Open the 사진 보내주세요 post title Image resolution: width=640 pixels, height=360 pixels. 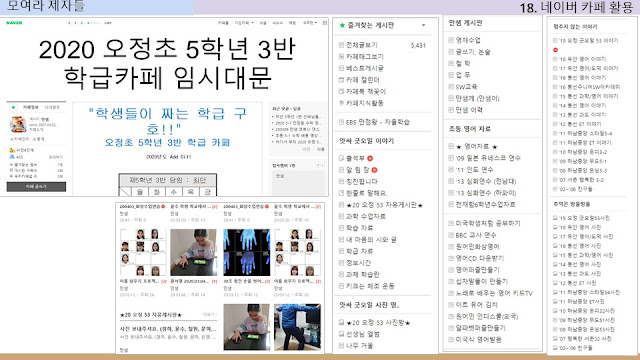pyautogui.click(x=168, y=329)
